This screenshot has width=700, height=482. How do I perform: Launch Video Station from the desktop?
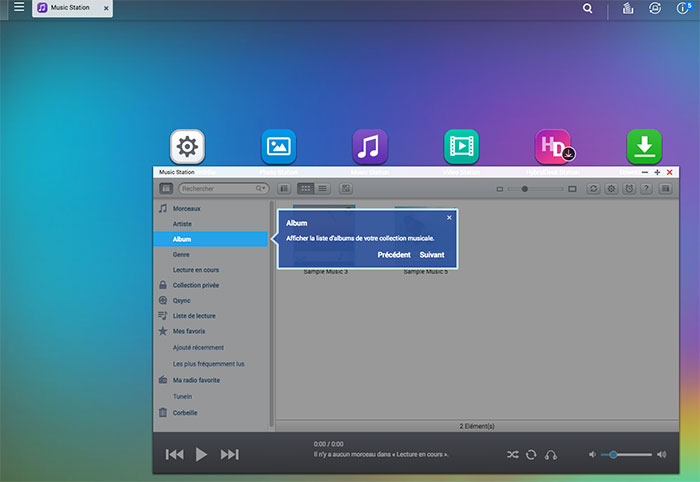coord(462,146)
